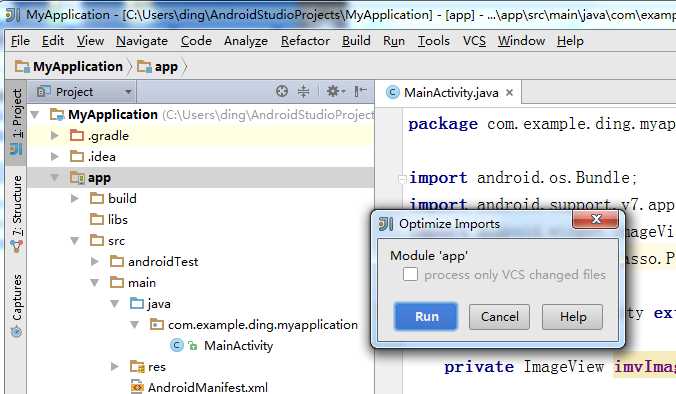Open the Edit menu

(x=53, y=41)
